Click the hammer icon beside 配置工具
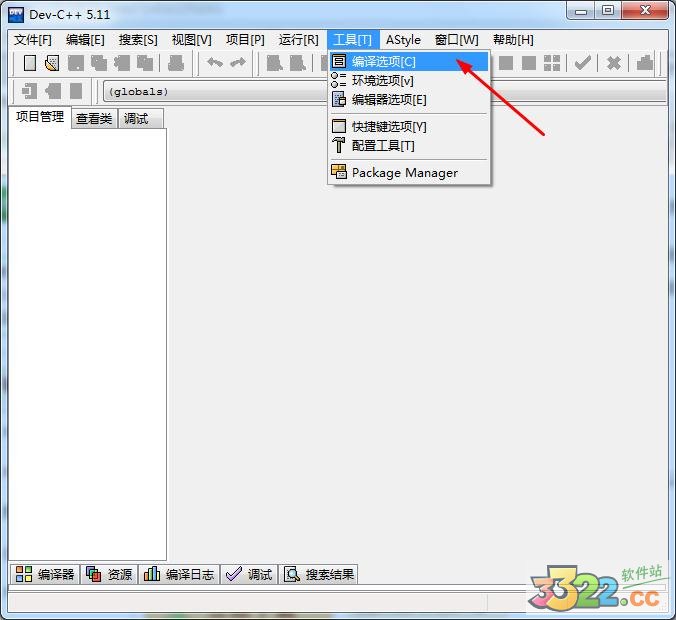Screen dimensions: 676x620 point(339,145)
